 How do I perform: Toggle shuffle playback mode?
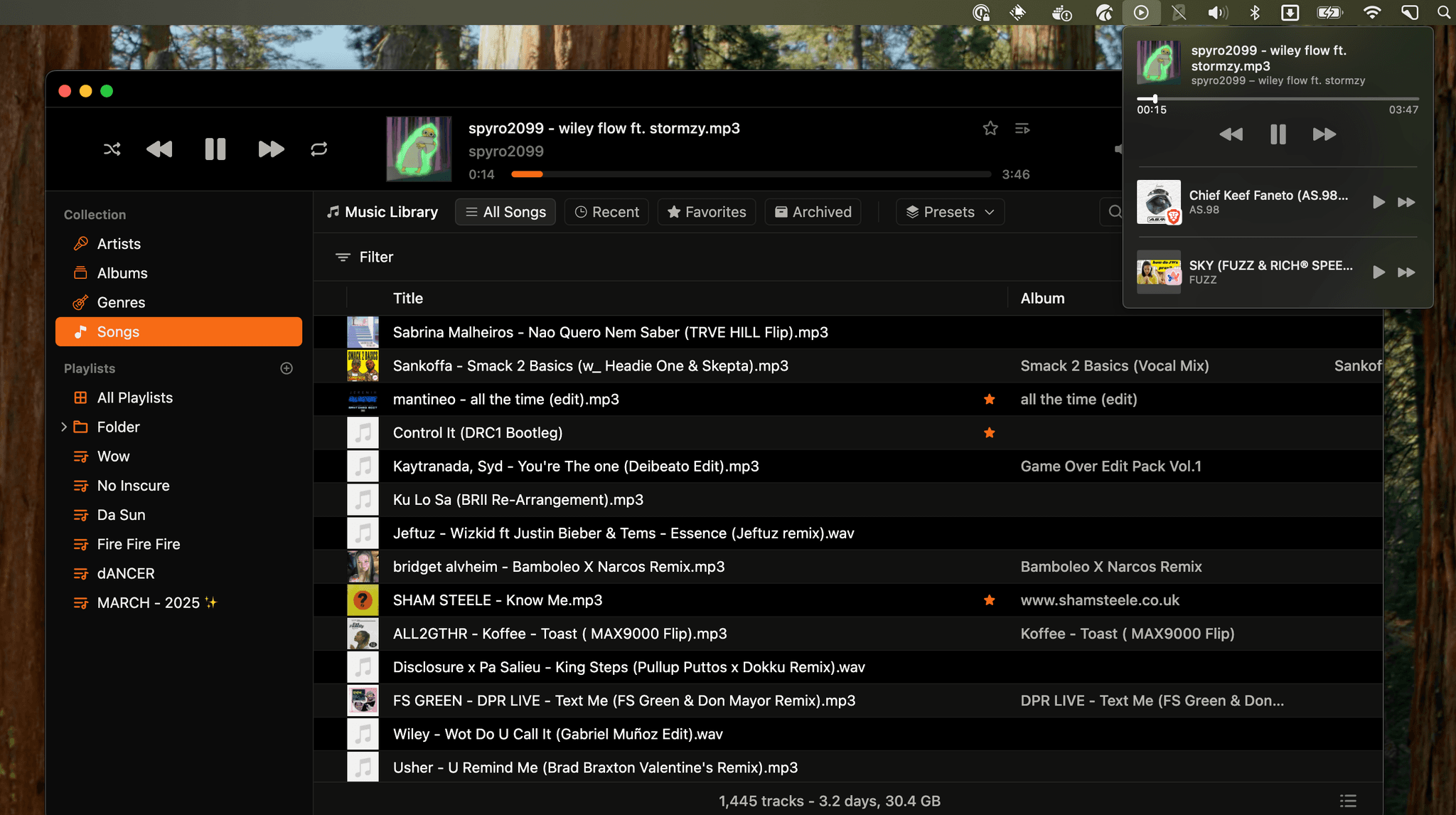(x=112, y=149)
